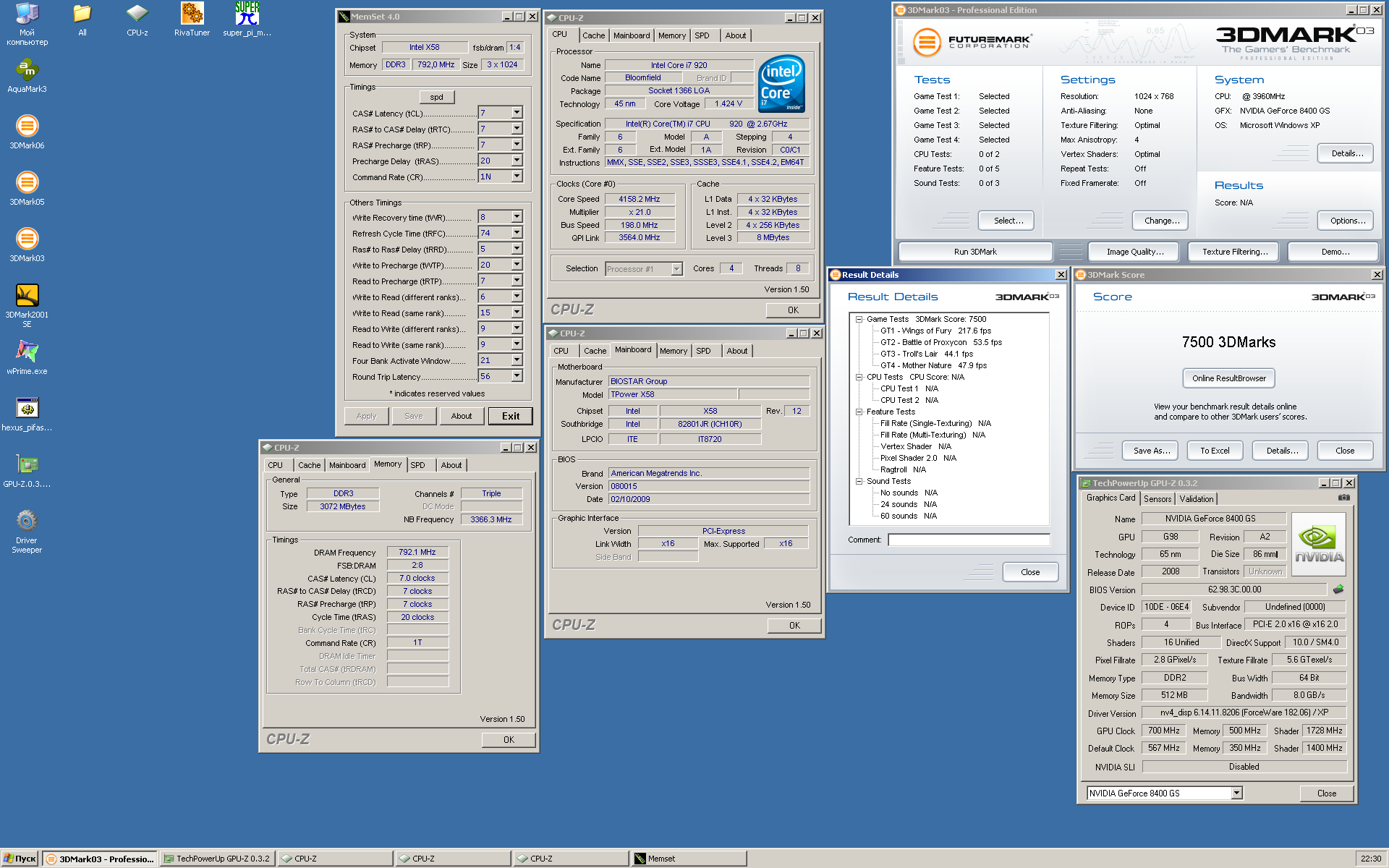The image size is (1389, 868).
Task: Launch the RivaTuner desktop icon
Action: [192, 20]
